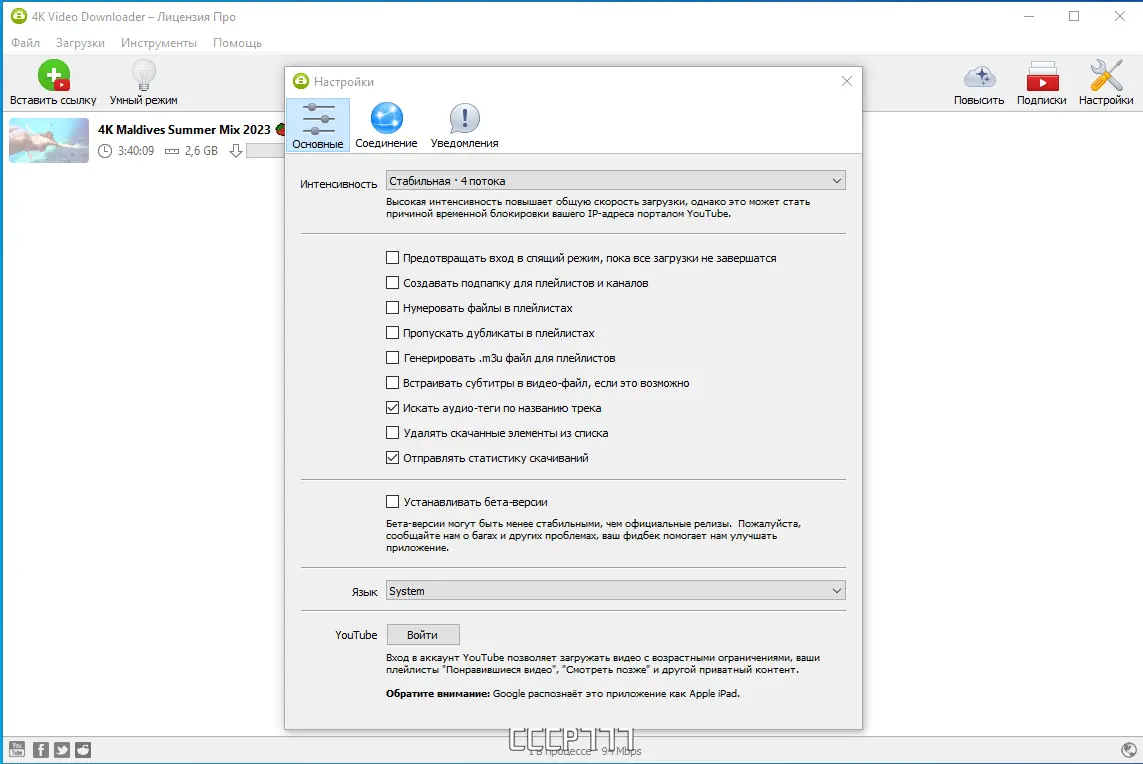Toggle Умный режим lightbulb icon
Viewport: 1143px width, 764px height.
[x=144, y=74]
